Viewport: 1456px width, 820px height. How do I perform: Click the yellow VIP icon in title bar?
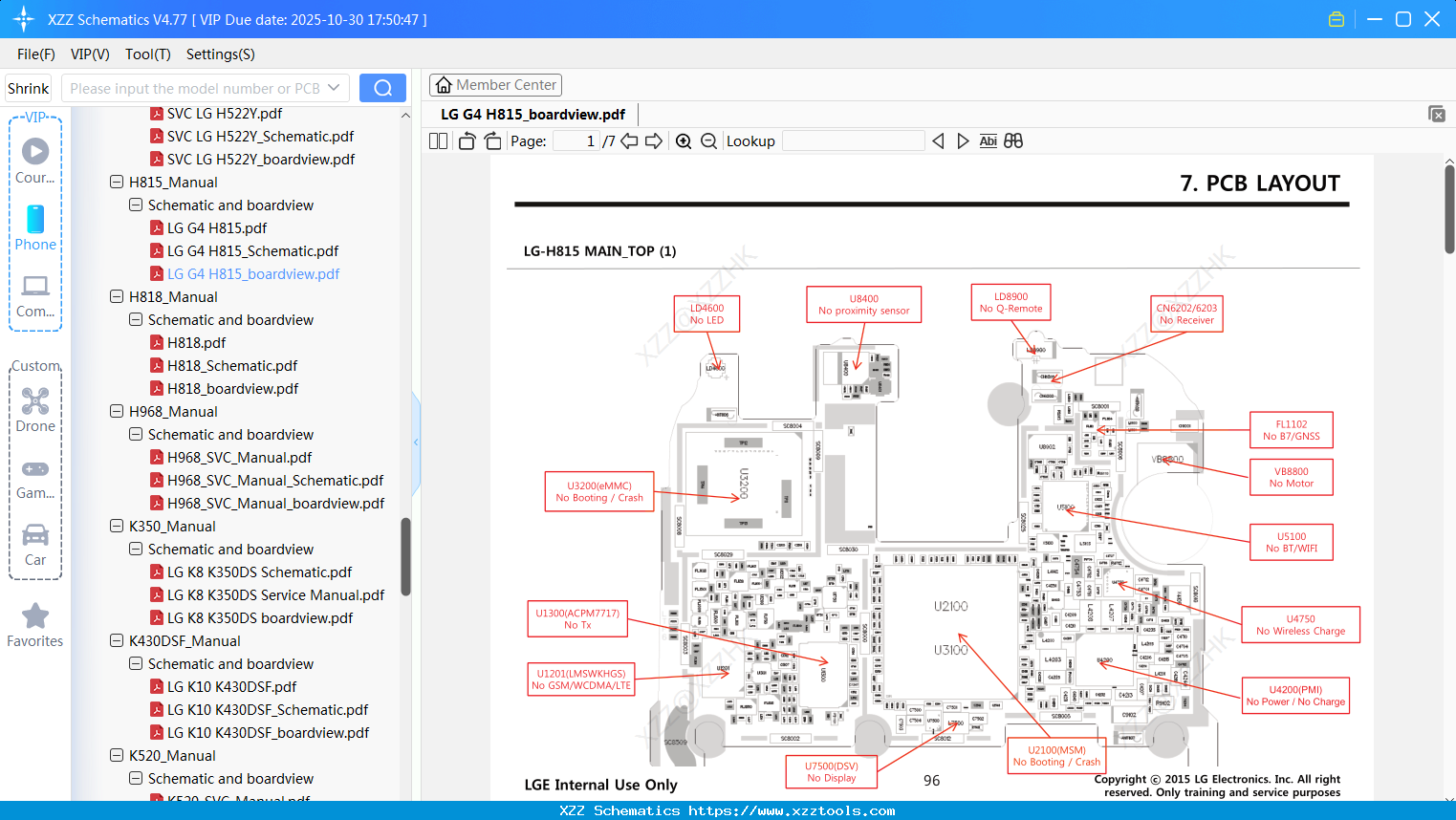[1336, 19]
